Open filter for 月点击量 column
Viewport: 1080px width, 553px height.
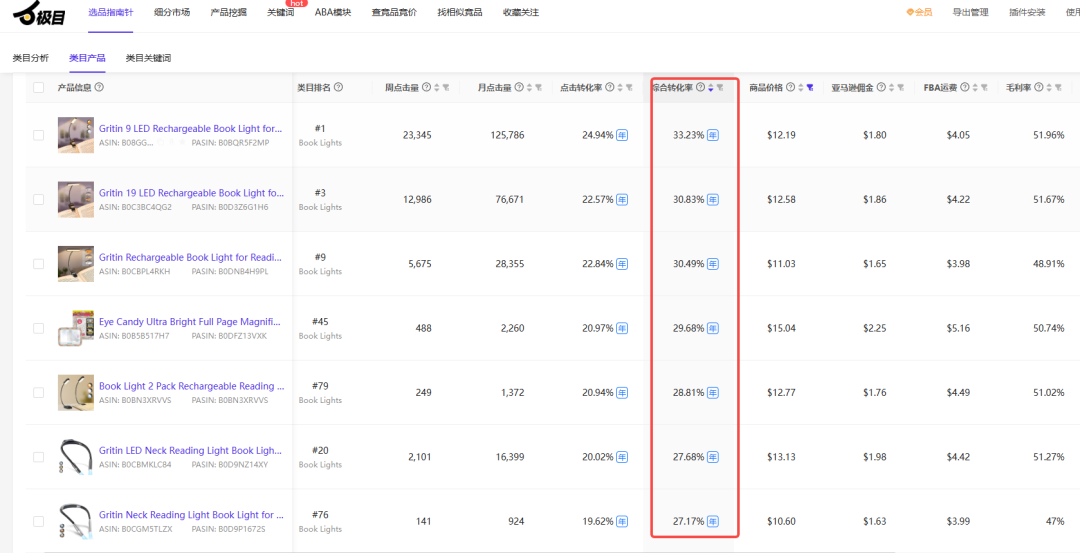(538, 87)
